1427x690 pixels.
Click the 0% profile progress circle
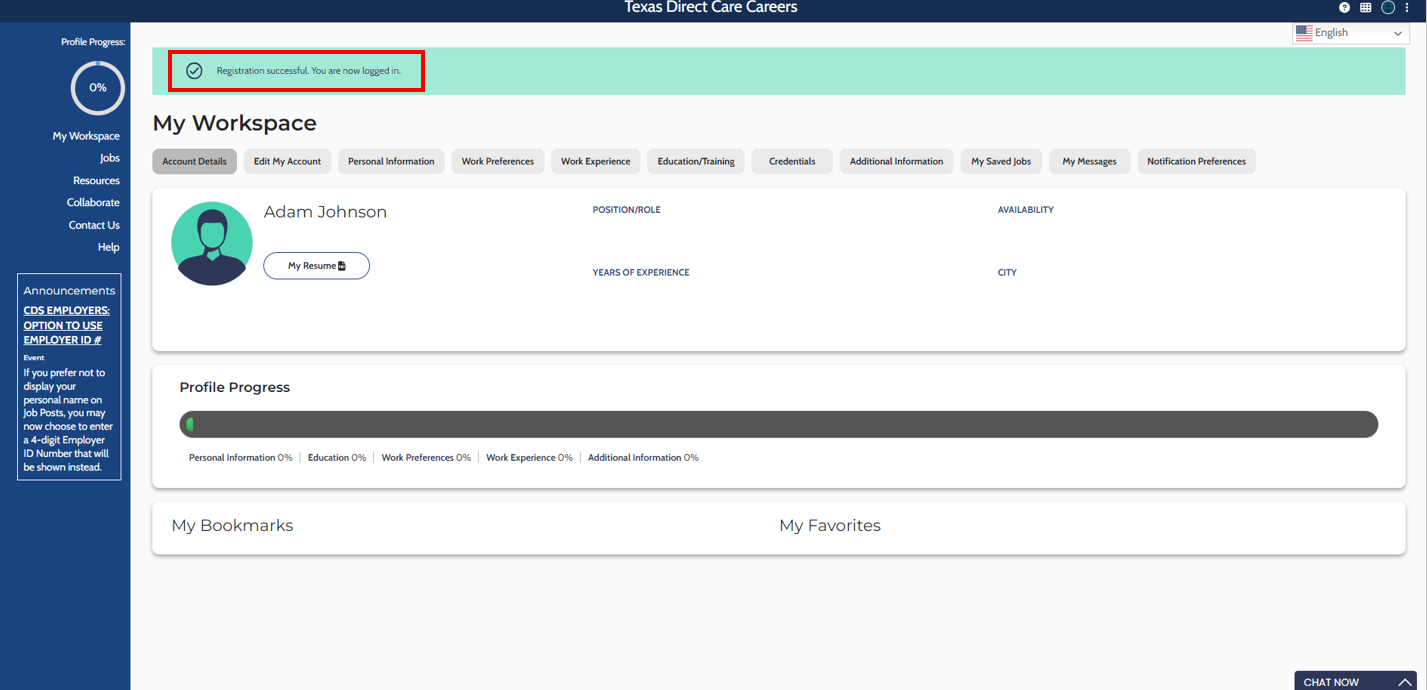pyautogui.click(x=98, y=88)
